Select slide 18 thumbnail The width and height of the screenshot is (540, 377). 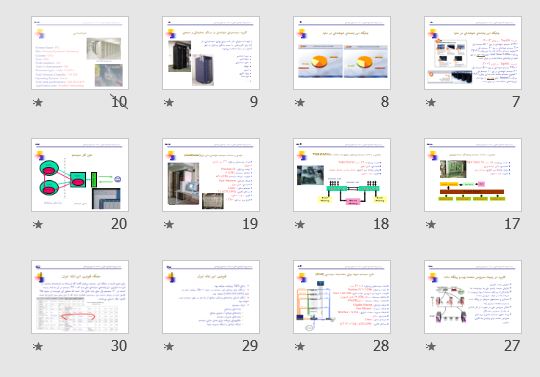(x=342, y=175)
